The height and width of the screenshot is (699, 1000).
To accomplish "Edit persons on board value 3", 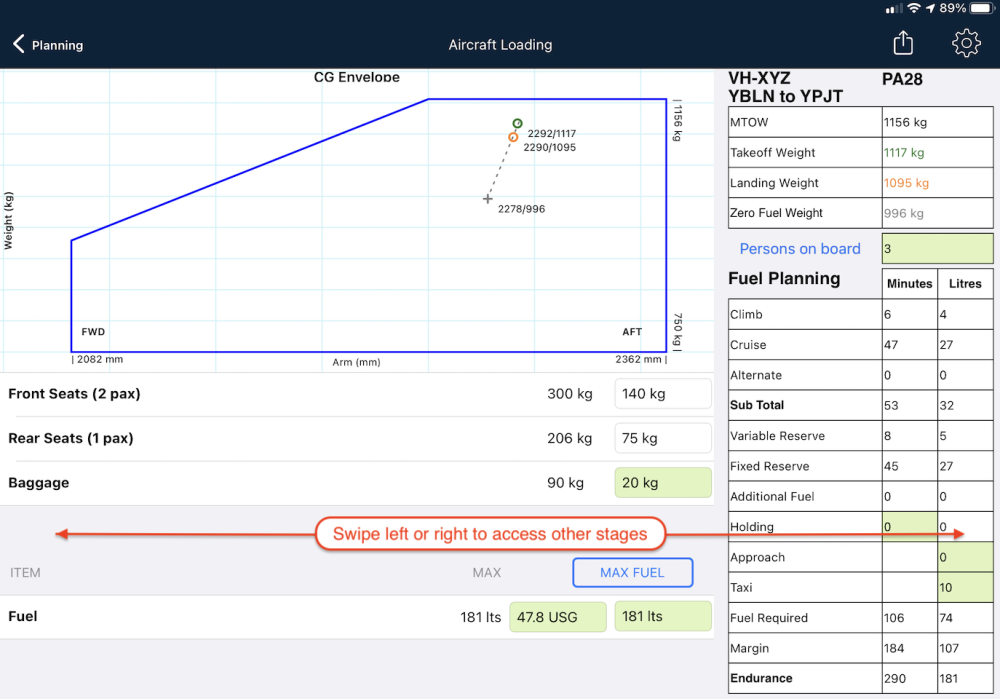I will [x=938, y=249].
